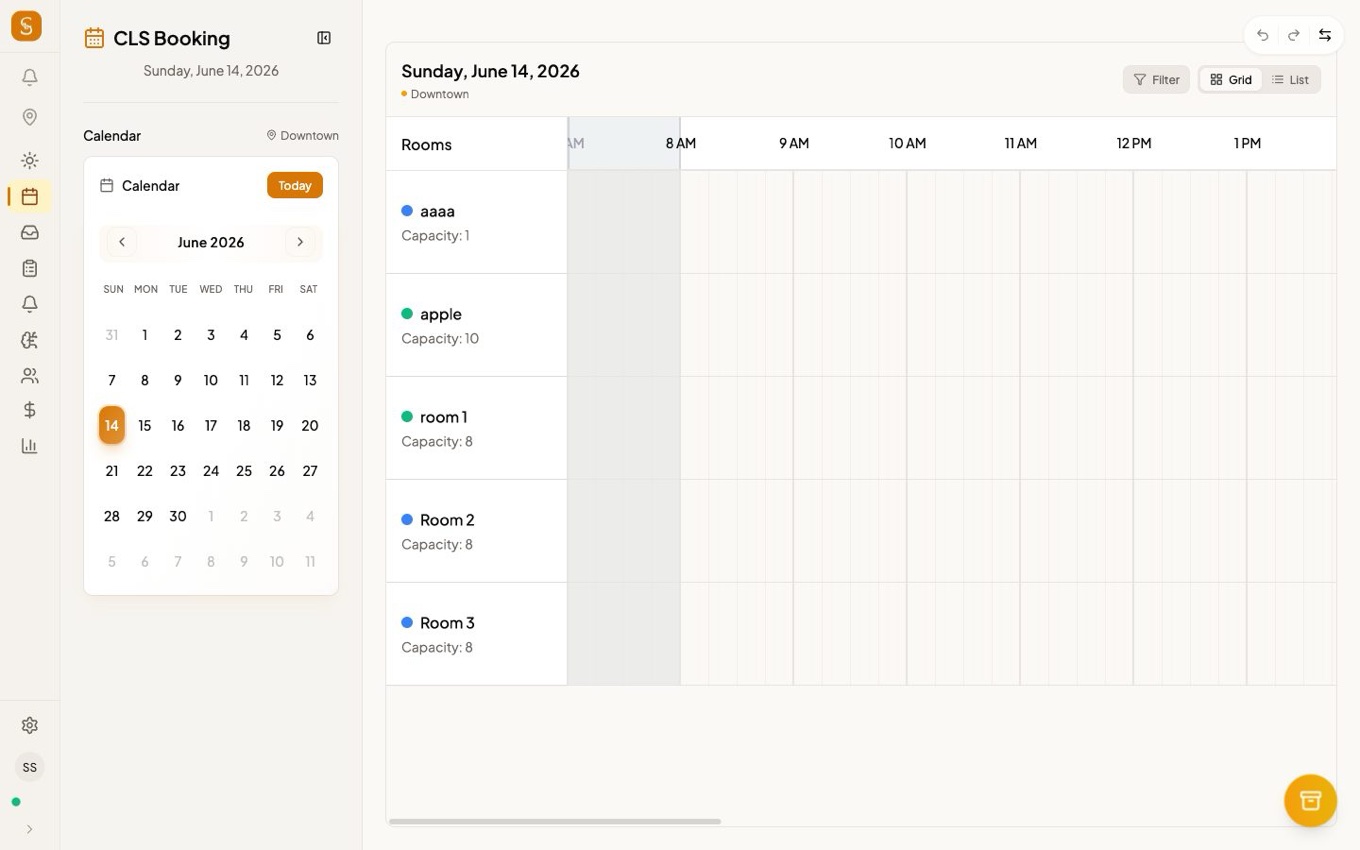1360x850 pixels.
Task: Select June 15 in the mini calendar
Action: [x=145, y=425]
